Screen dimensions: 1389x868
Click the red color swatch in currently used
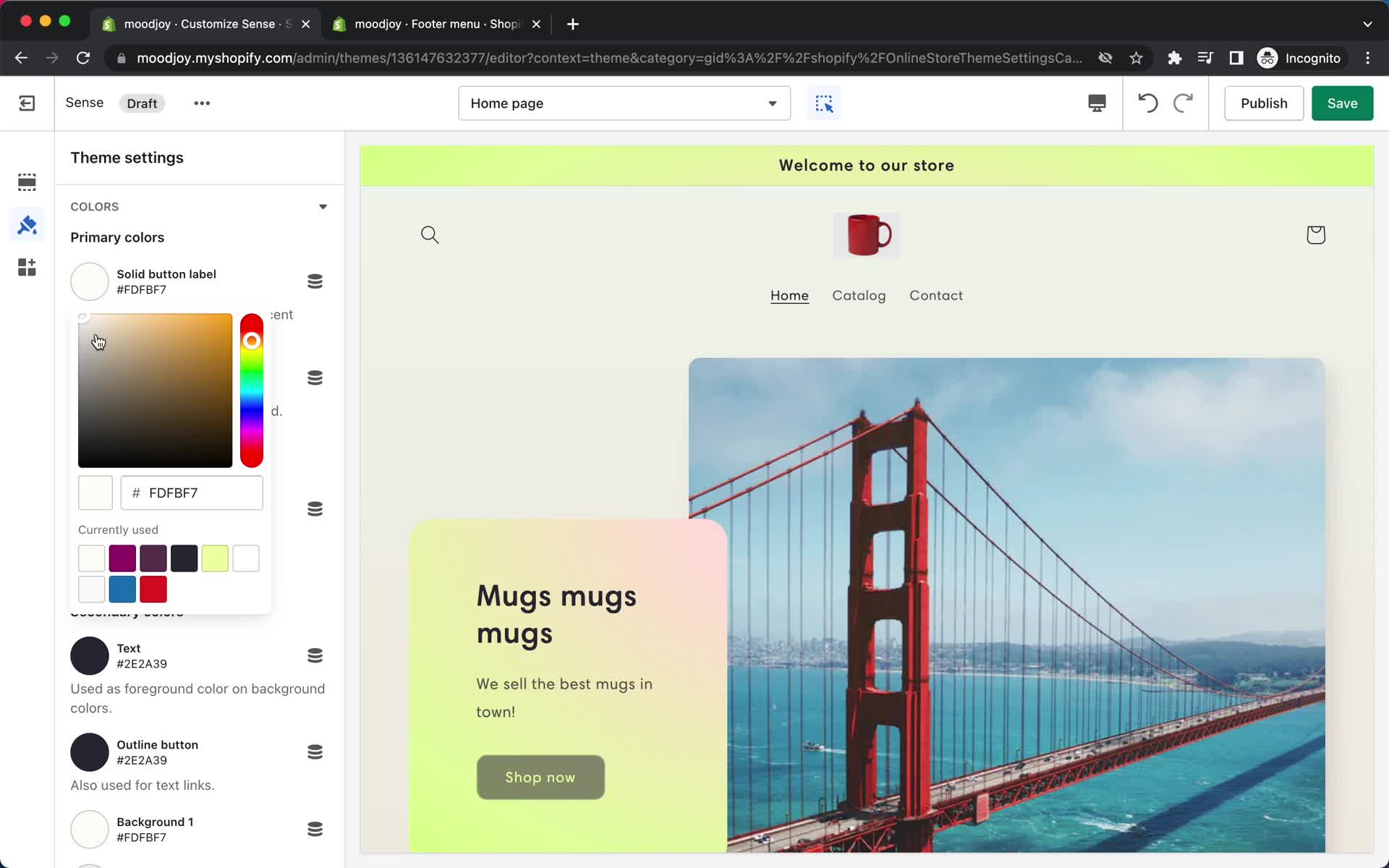click(x=153, y=589)
